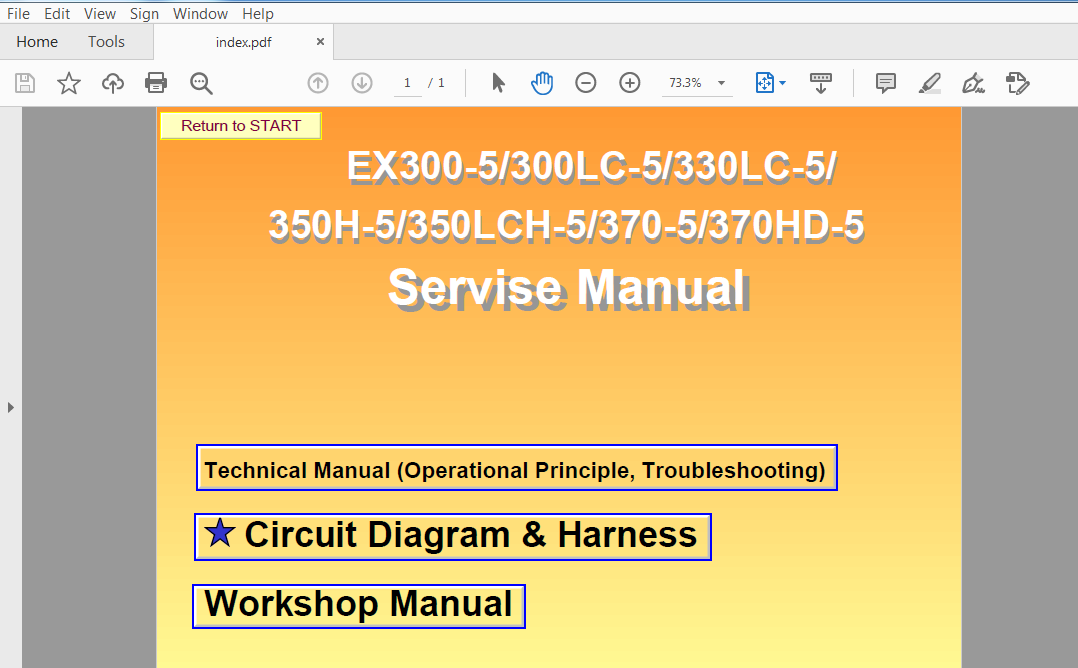
Task: Open the Edit menu
Action: tap(57, 14)
